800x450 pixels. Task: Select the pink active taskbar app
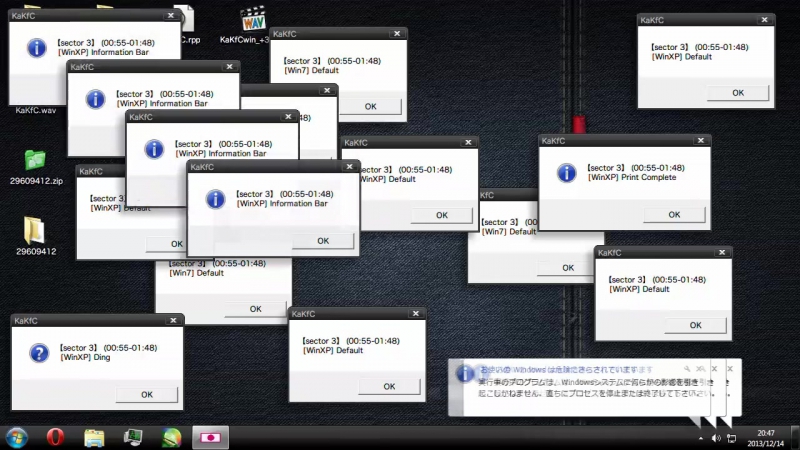click(x=210, y=438)
